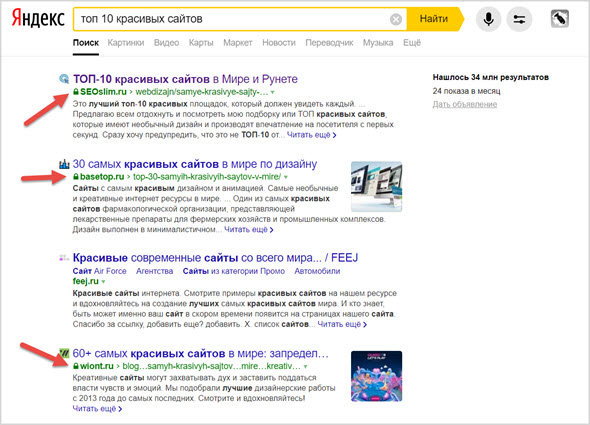The image size is (590, 425).
Task: Open the "Автомобили" sitelink
Action: click(317, 271)
